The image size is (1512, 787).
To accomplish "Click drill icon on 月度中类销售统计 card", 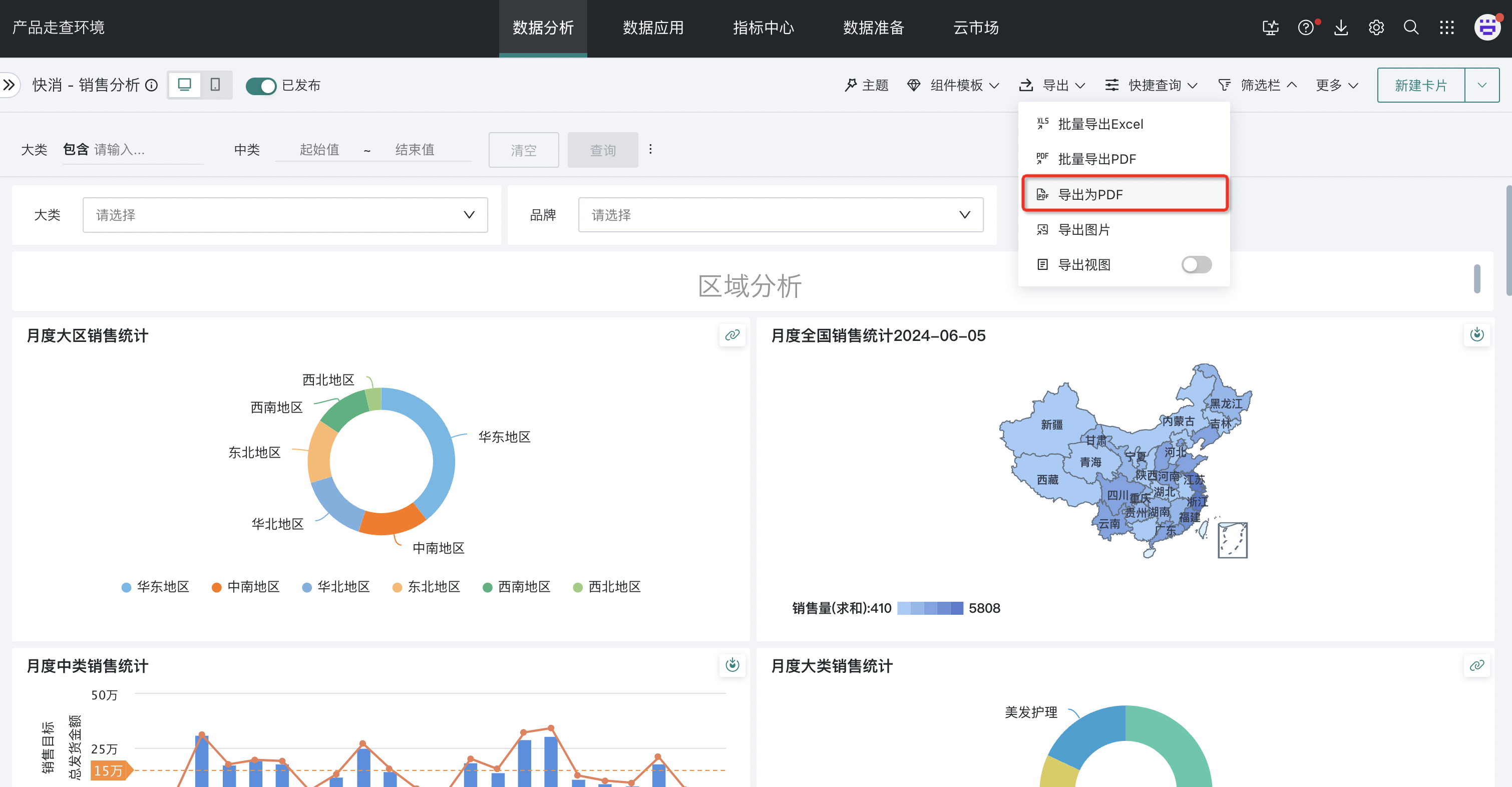I will (x=732, y=665).
